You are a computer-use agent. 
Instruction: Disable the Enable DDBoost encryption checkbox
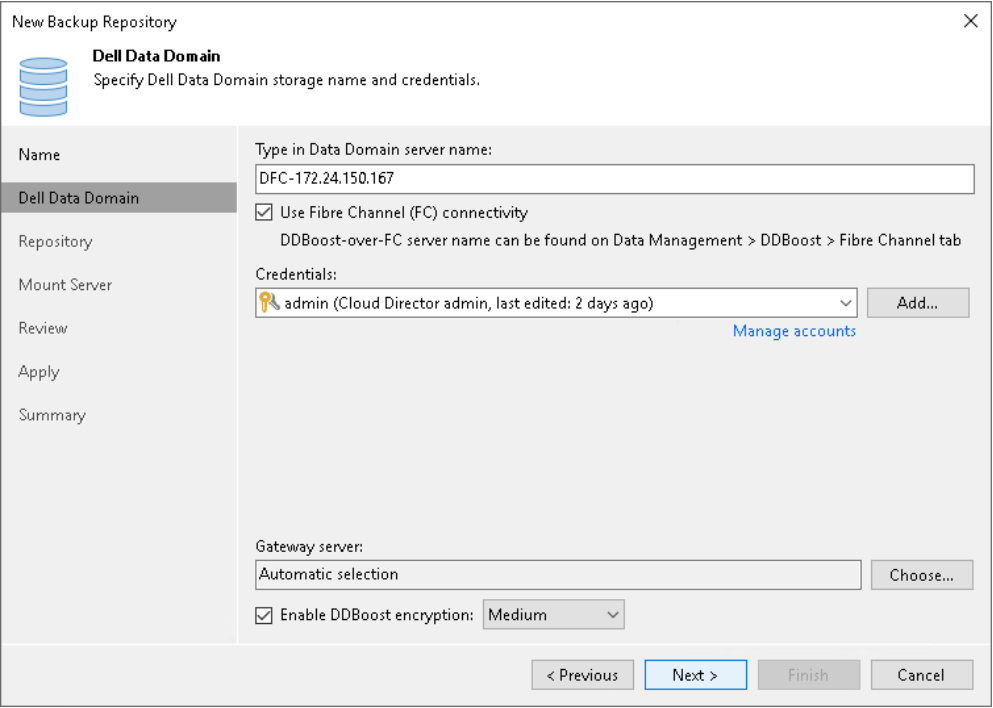(264, 615)
